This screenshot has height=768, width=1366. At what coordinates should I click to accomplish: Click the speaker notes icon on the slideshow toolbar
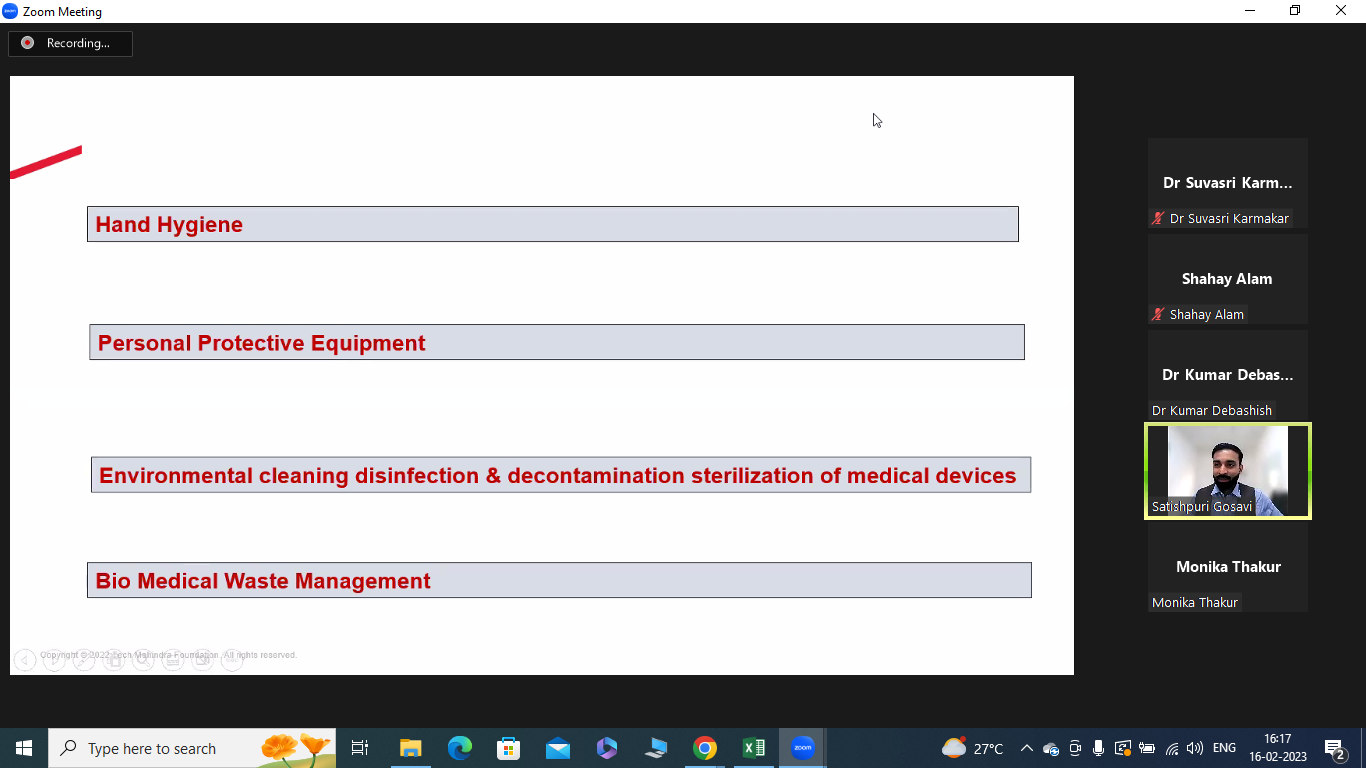[x=173, y=659]
